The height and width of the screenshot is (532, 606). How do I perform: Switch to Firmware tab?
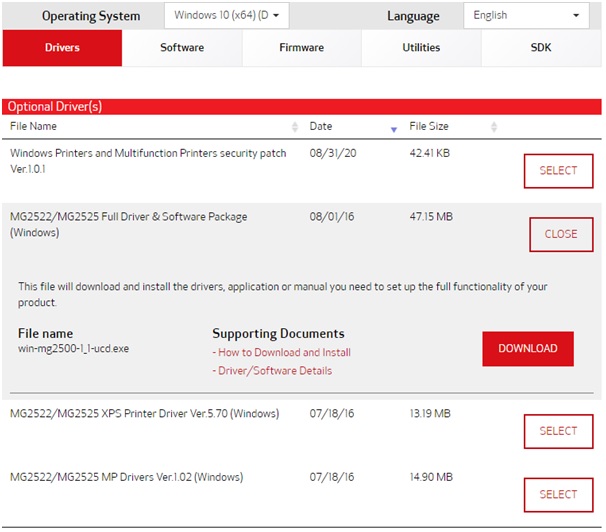301,48
